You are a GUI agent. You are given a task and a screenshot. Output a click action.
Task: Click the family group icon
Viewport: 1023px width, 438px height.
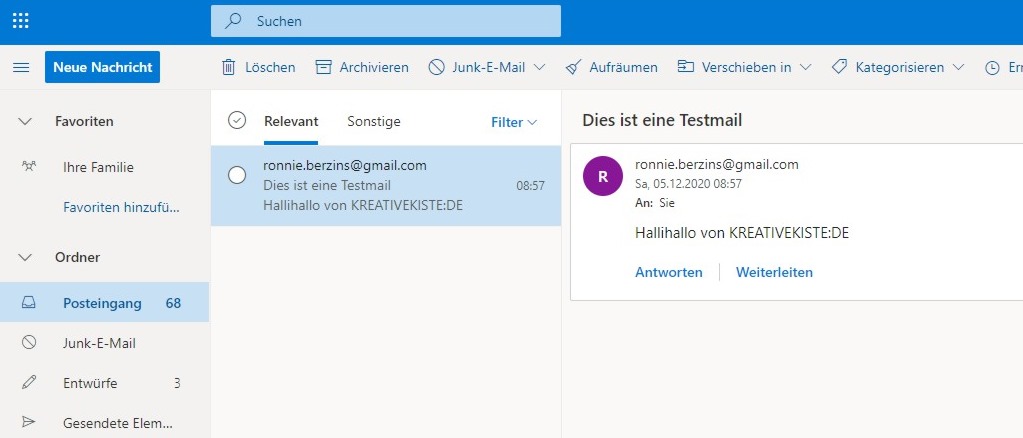pos(29,166)
